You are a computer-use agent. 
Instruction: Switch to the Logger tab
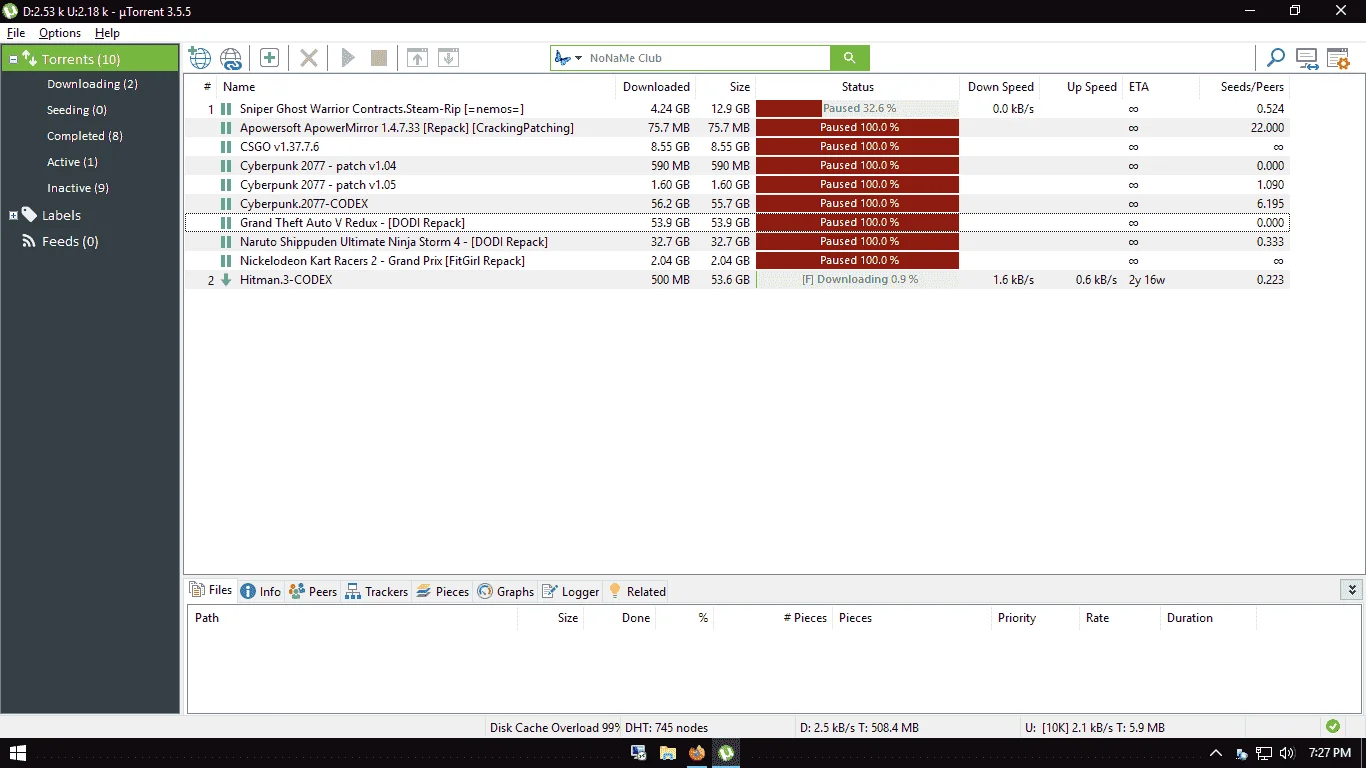pos(571,591)
